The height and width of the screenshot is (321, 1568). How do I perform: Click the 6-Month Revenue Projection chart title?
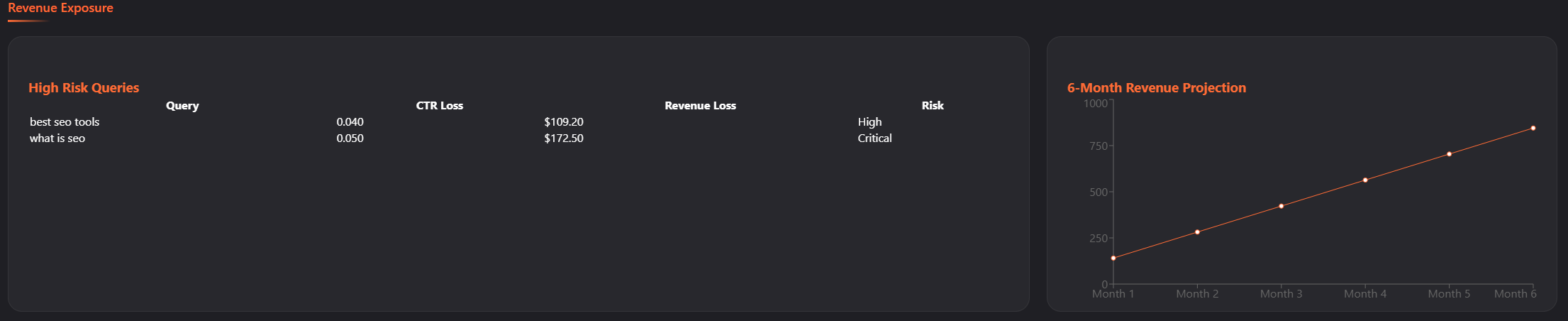(x=1156, y=88)
